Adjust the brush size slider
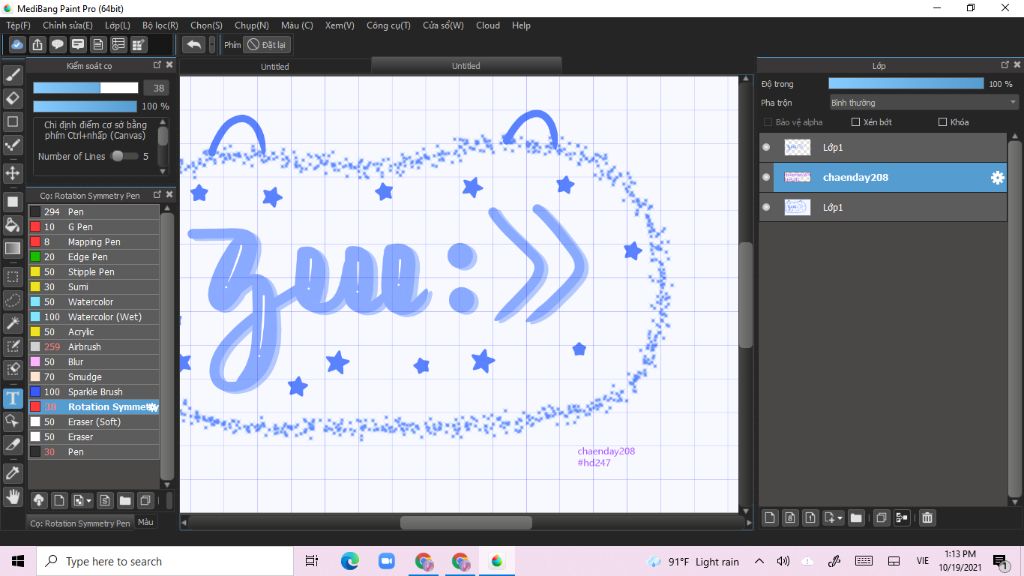 86,88
